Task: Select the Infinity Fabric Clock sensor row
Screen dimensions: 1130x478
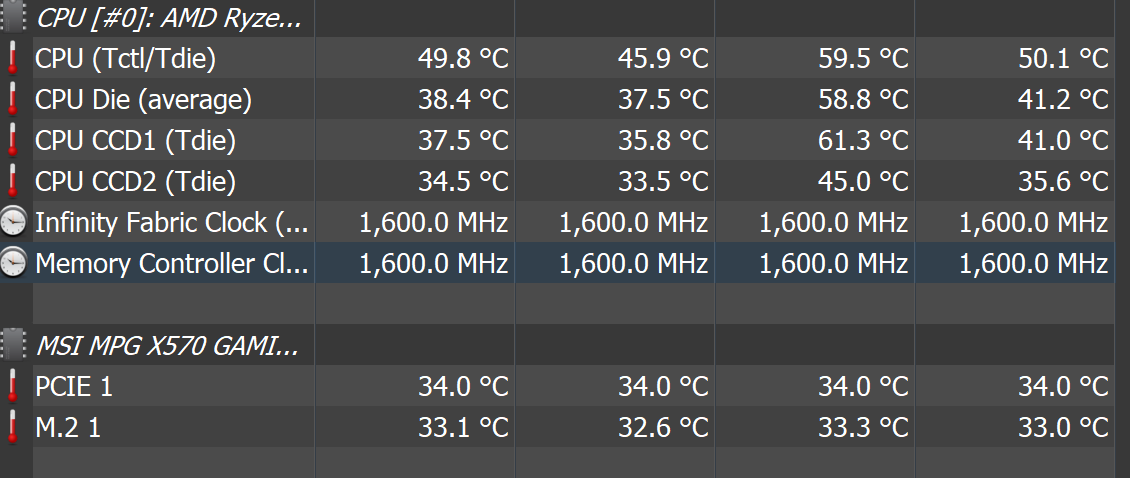Action: (x=557, y=222)
